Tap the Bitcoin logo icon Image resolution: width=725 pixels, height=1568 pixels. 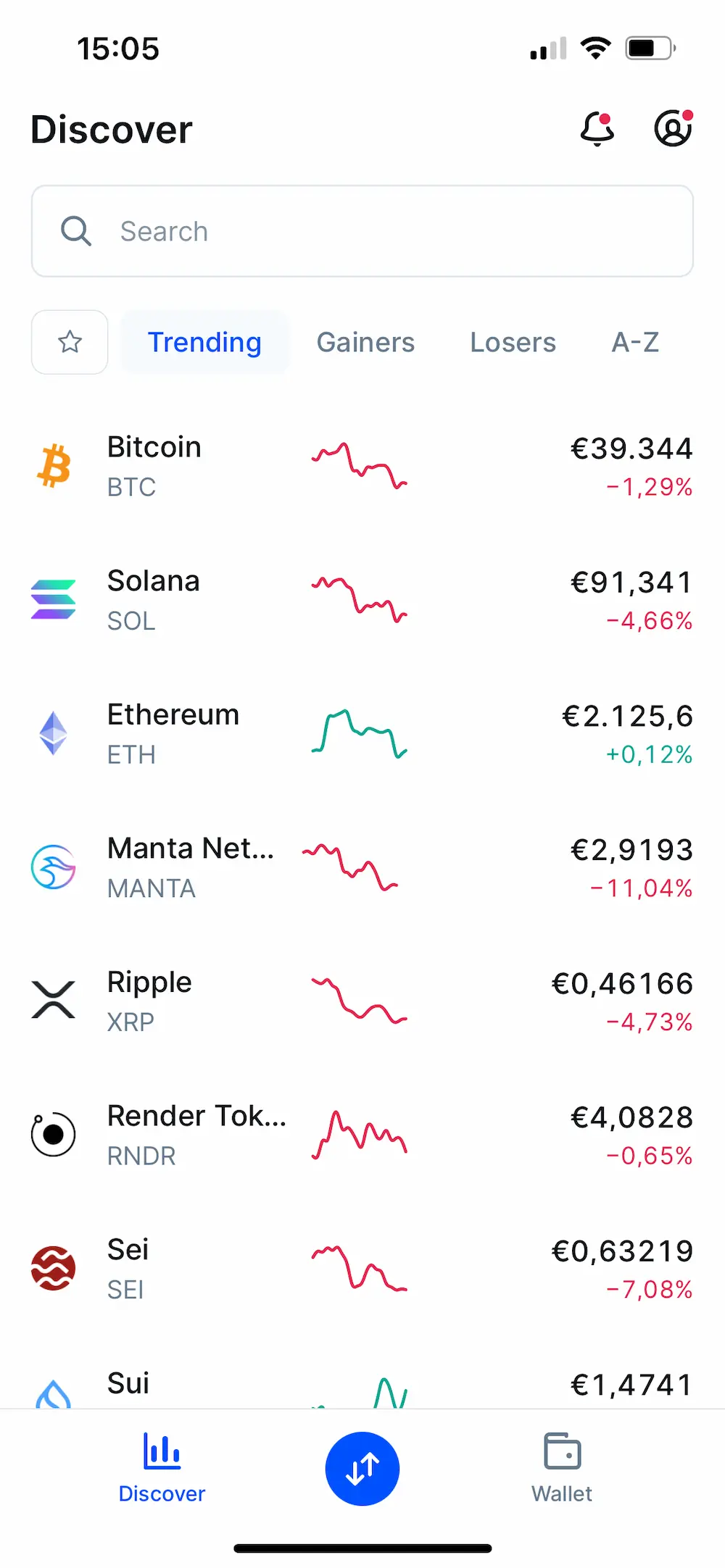[x=54, y=466]
